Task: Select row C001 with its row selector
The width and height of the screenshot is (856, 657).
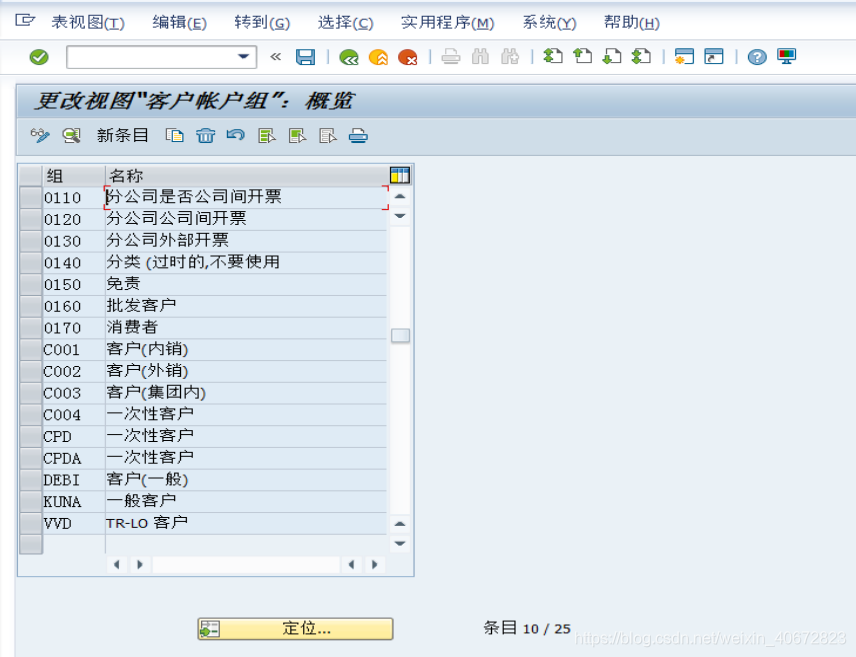Action: (x=31, y=350)
